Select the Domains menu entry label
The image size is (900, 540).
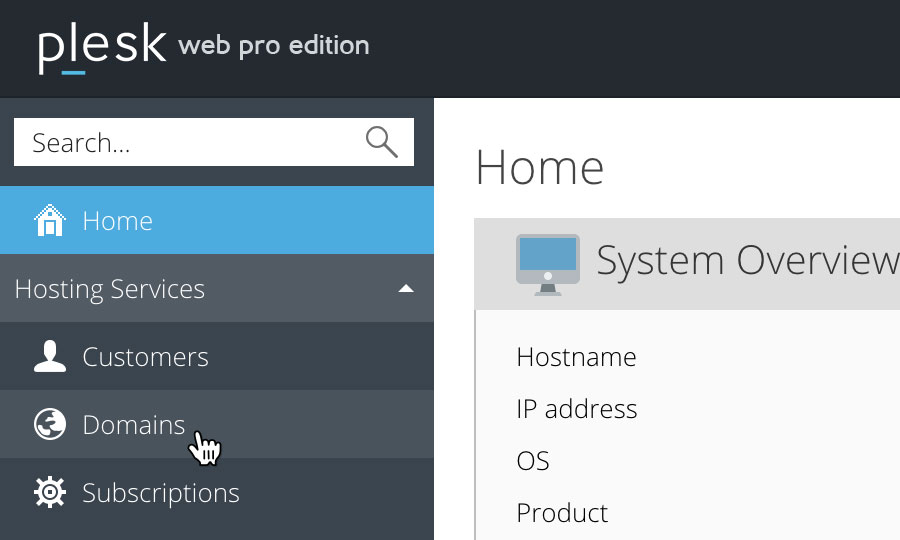point(134,425)
